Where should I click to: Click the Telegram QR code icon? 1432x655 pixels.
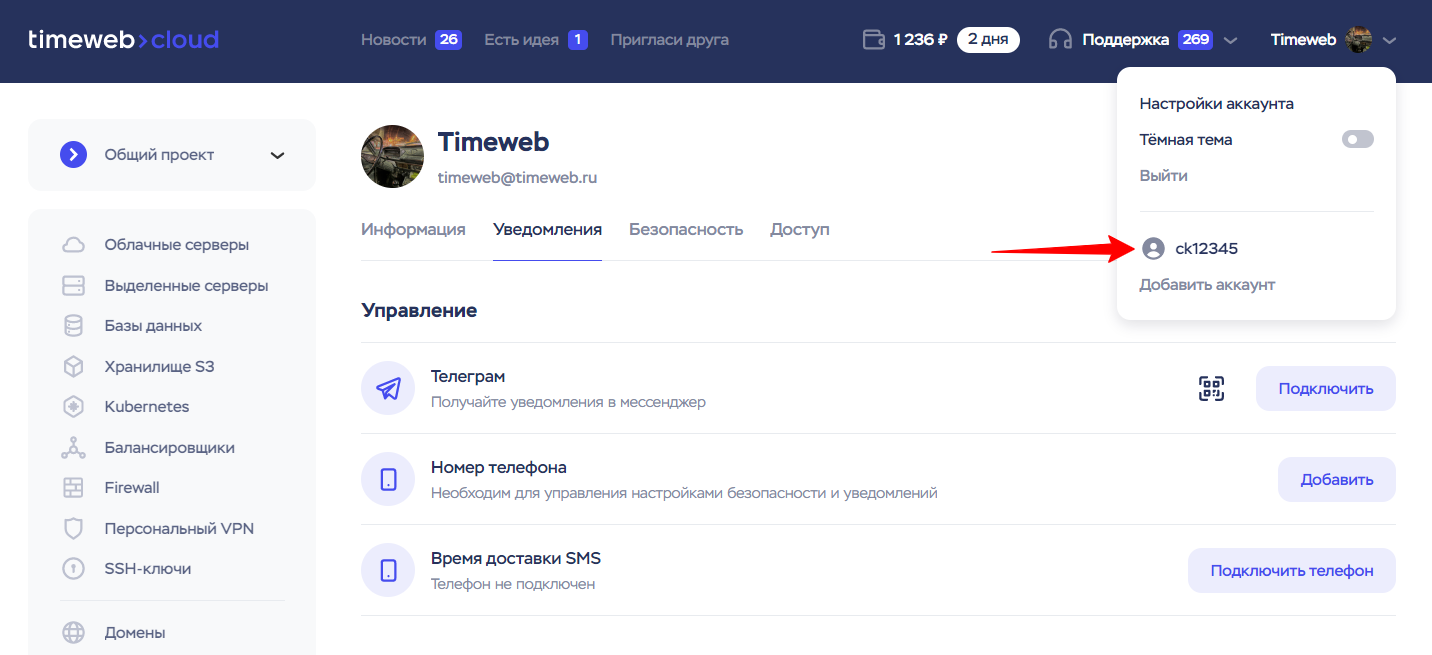coord(1211,388)
